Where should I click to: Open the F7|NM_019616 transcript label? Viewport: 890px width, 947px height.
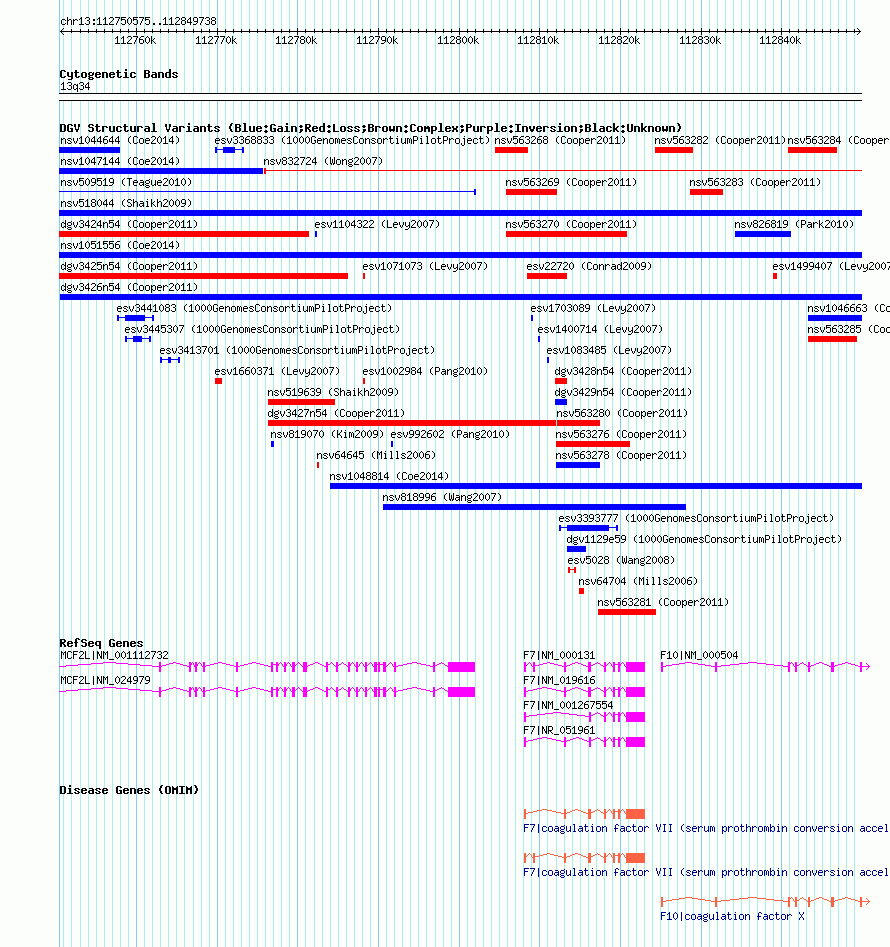559,680
